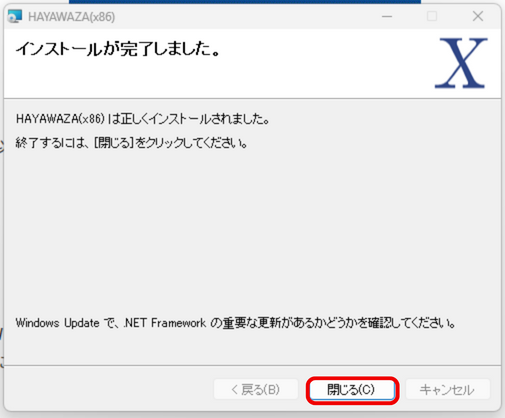Click the greyed-out maximize button
505x418 pixels.
coord(432,16)
